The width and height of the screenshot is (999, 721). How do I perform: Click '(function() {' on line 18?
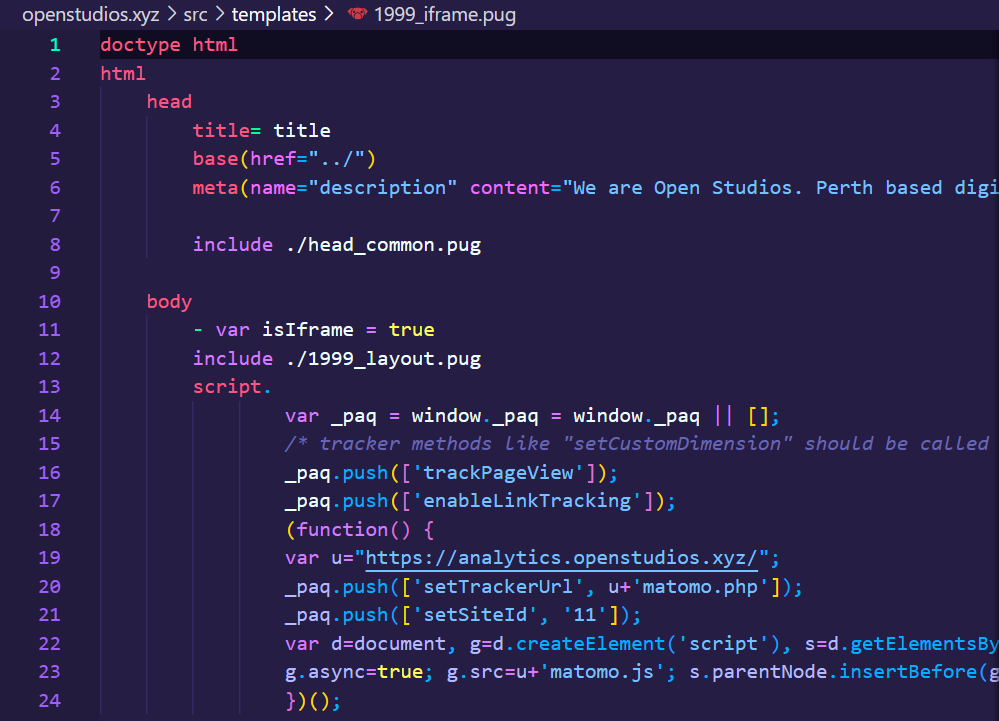pyautogui.click(x=360, y=530)
